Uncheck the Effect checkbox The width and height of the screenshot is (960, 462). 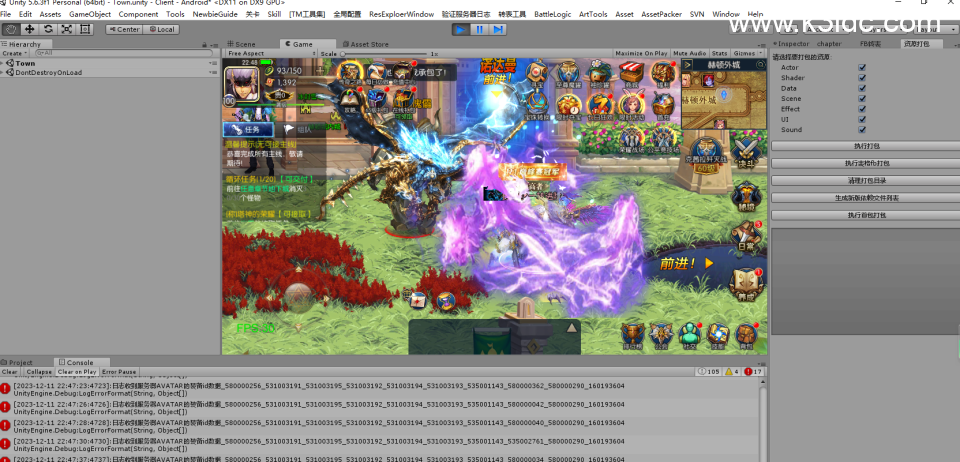point(862,109)
